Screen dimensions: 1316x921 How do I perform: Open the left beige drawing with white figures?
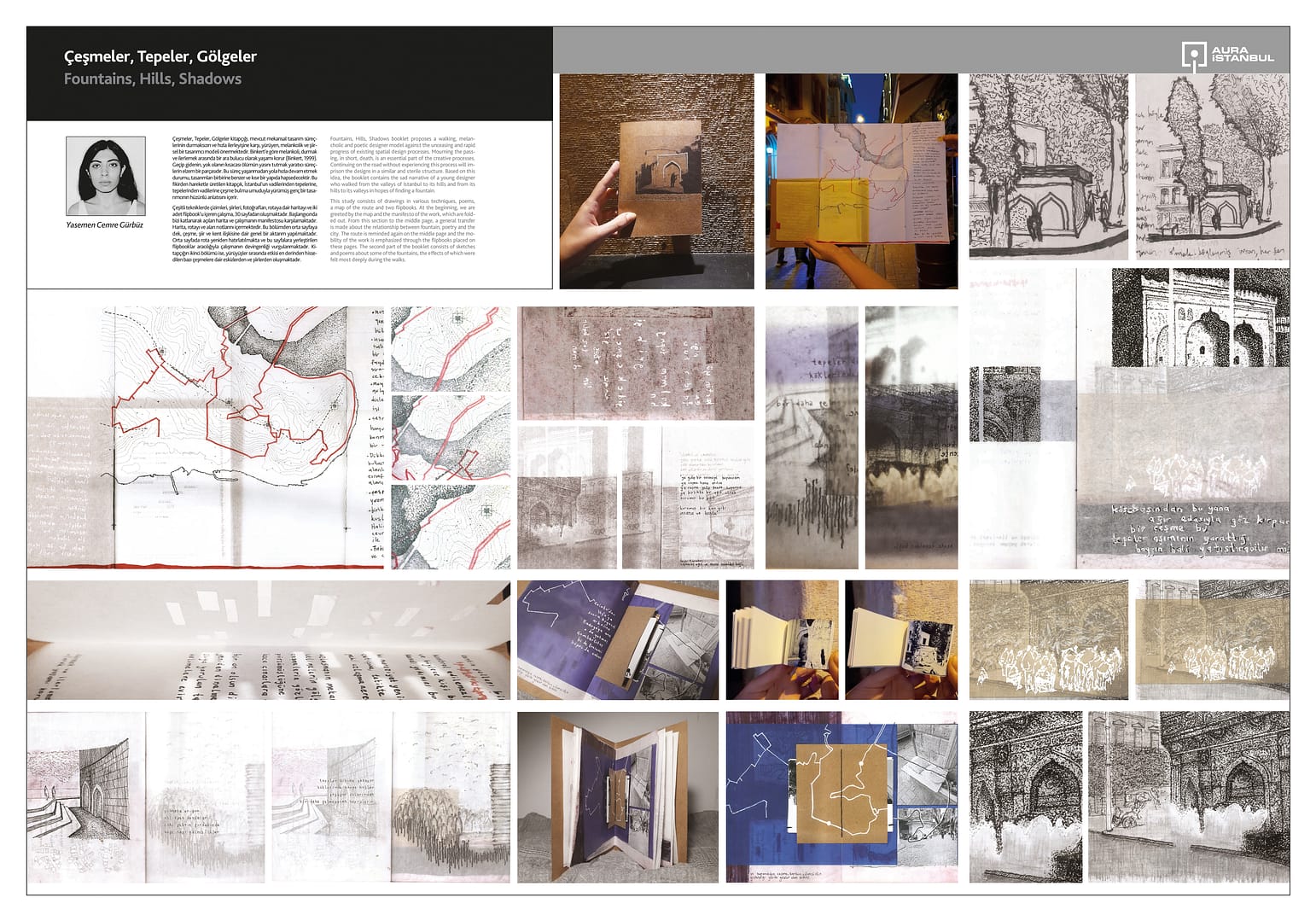click(x=1048, y=640)
